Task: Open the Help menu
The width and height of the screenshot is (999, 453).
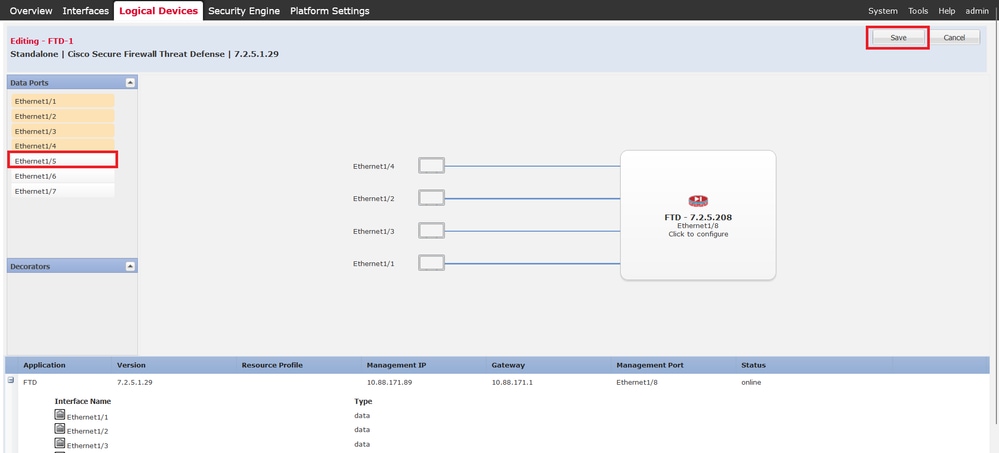Action: pos(947,11)
